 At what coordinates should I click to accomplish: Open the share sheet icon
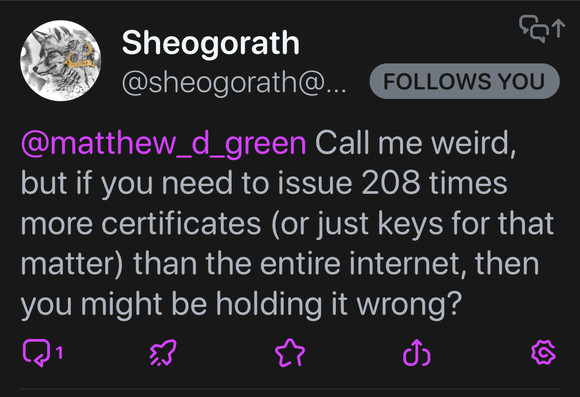point(417,352)
